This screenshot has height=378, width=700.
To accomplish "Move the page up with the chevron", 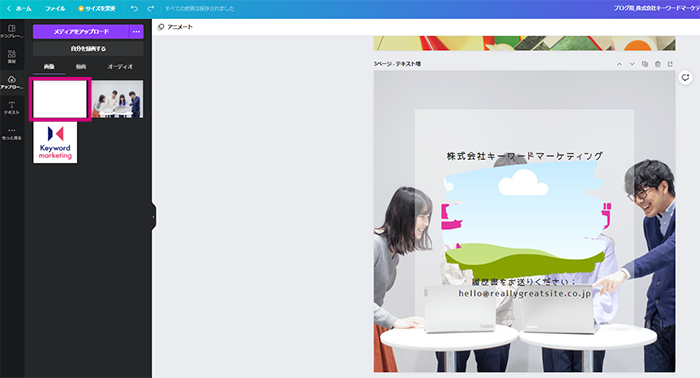I will 619,64.
